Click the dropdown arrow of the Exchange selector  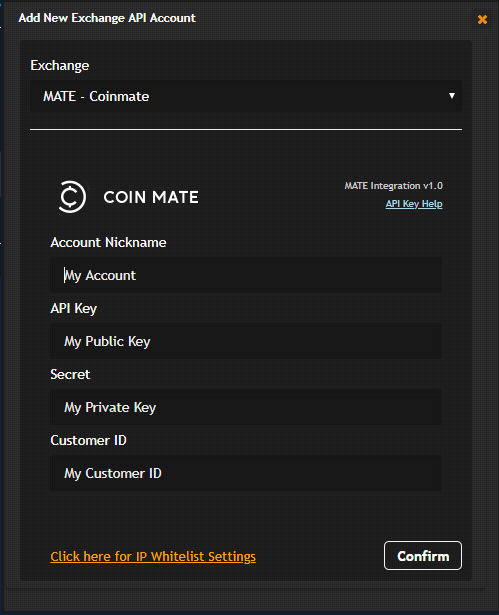(x=452, y=96)
